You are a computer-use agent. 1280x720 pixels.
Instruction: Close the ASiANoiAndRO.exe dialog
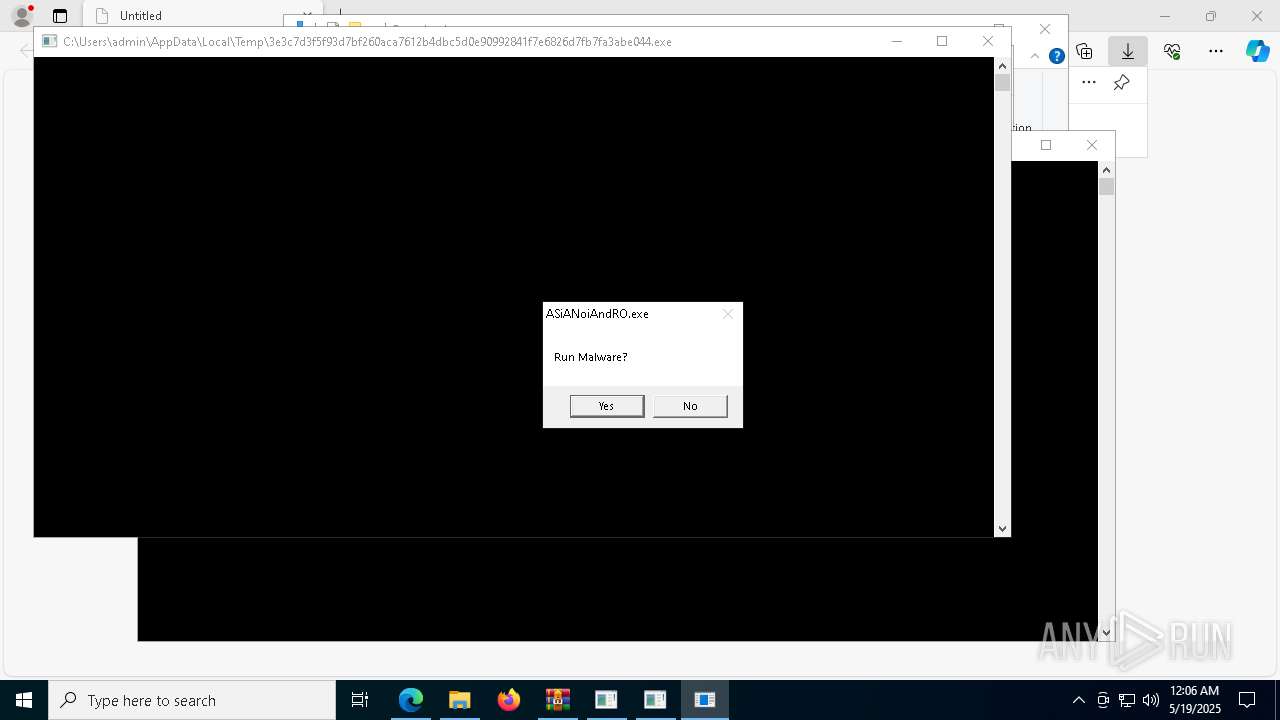728,314
